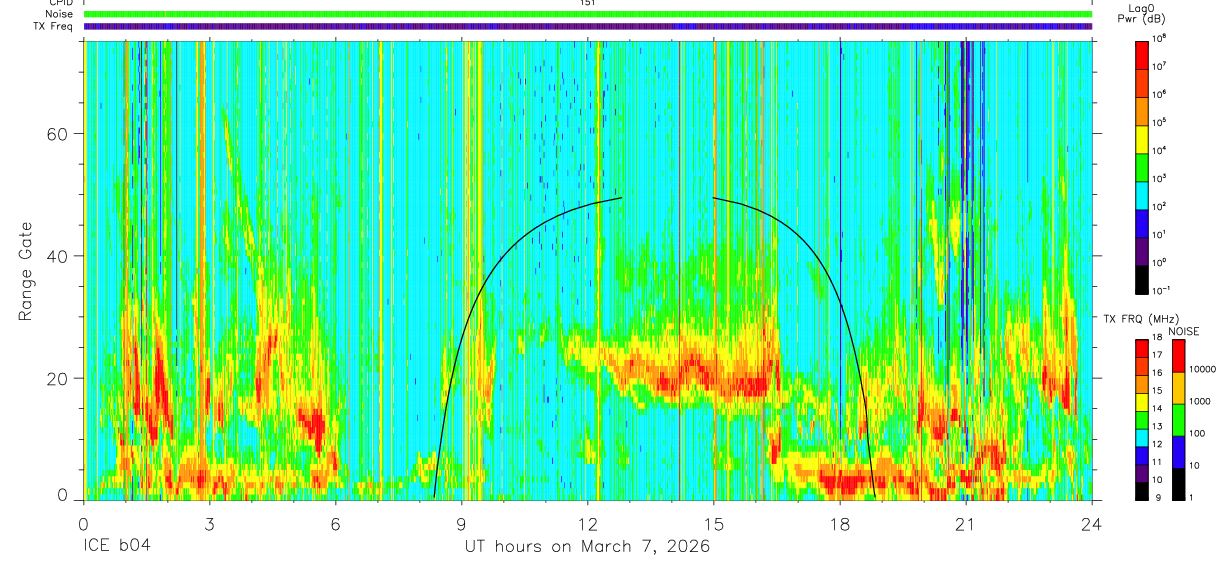Viewport: 1228px width, 567px height.
Task: Click the 'Lag0 Pwr (dB)' colorbar title
Action: [1140, 14]
